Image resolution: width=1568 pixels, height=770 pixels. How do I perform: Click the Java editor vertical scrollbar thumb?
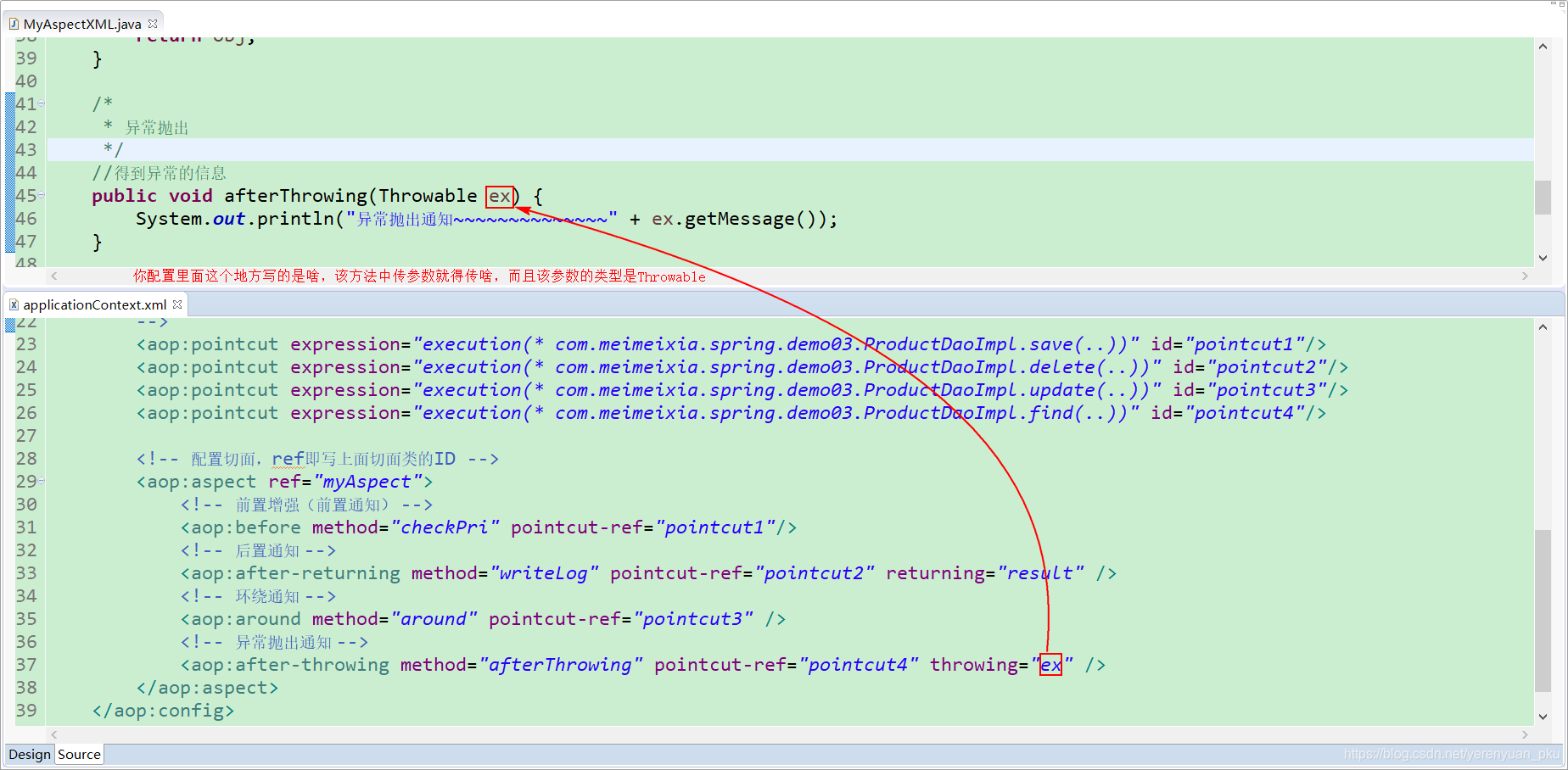point(1543,197)
